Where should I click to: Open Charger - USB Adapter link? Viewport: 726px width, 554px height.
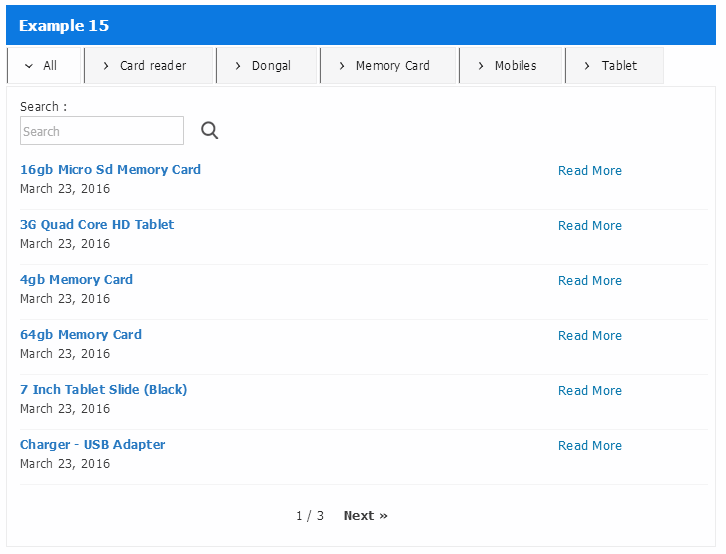93,445
